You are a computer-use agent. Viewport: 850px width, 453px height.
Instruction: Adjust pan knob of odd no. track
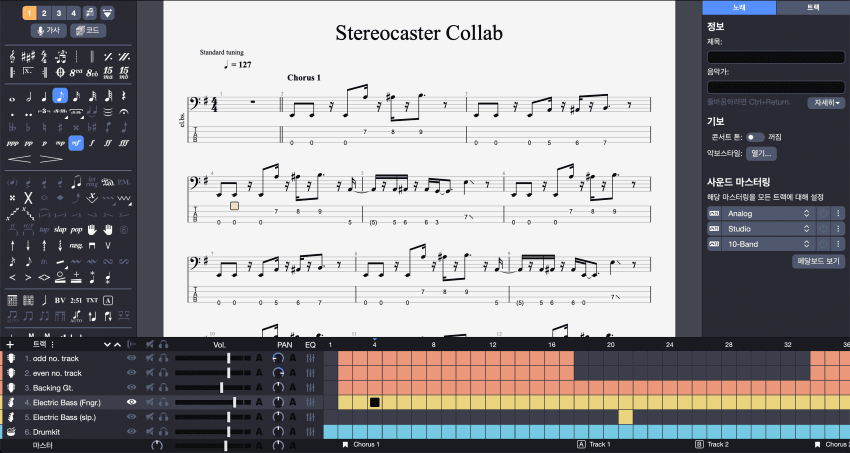tap(278, 358)
